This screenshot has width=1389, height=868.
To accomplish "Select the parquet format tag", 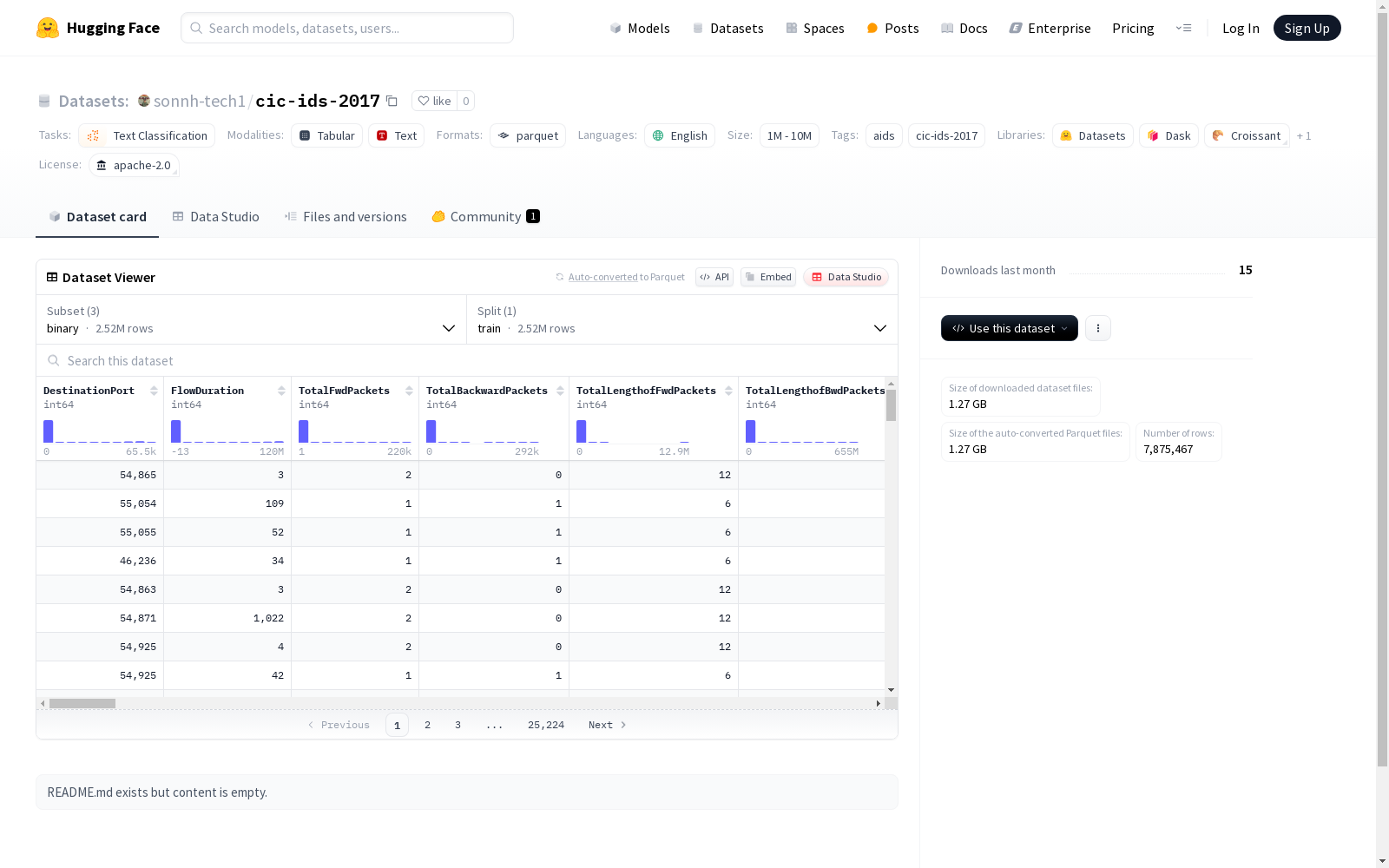I will [x=528, y=135].
